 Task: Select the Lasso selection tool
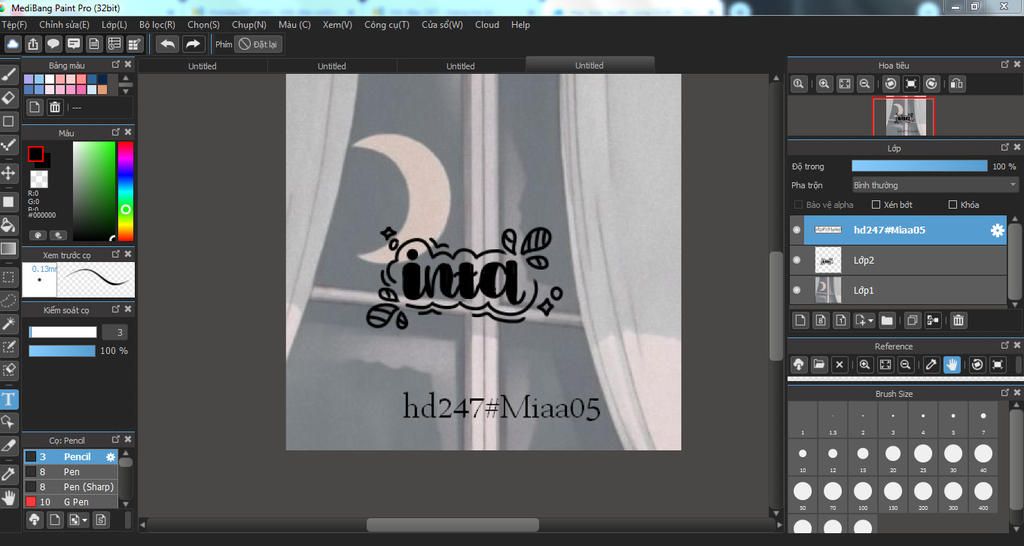8,300
